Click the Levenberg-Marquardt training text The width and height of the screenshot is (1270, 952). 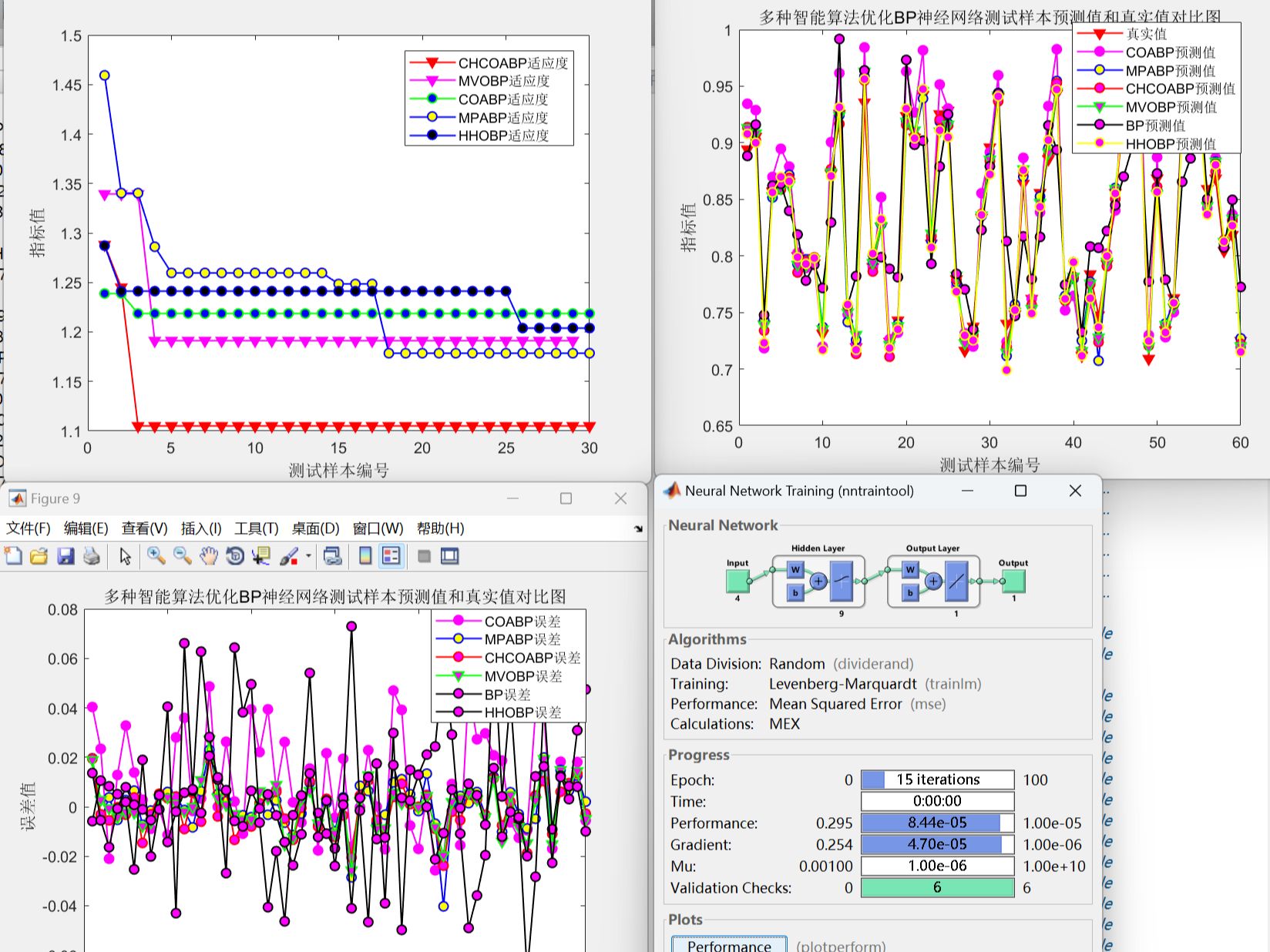click(x=843, y=684)
